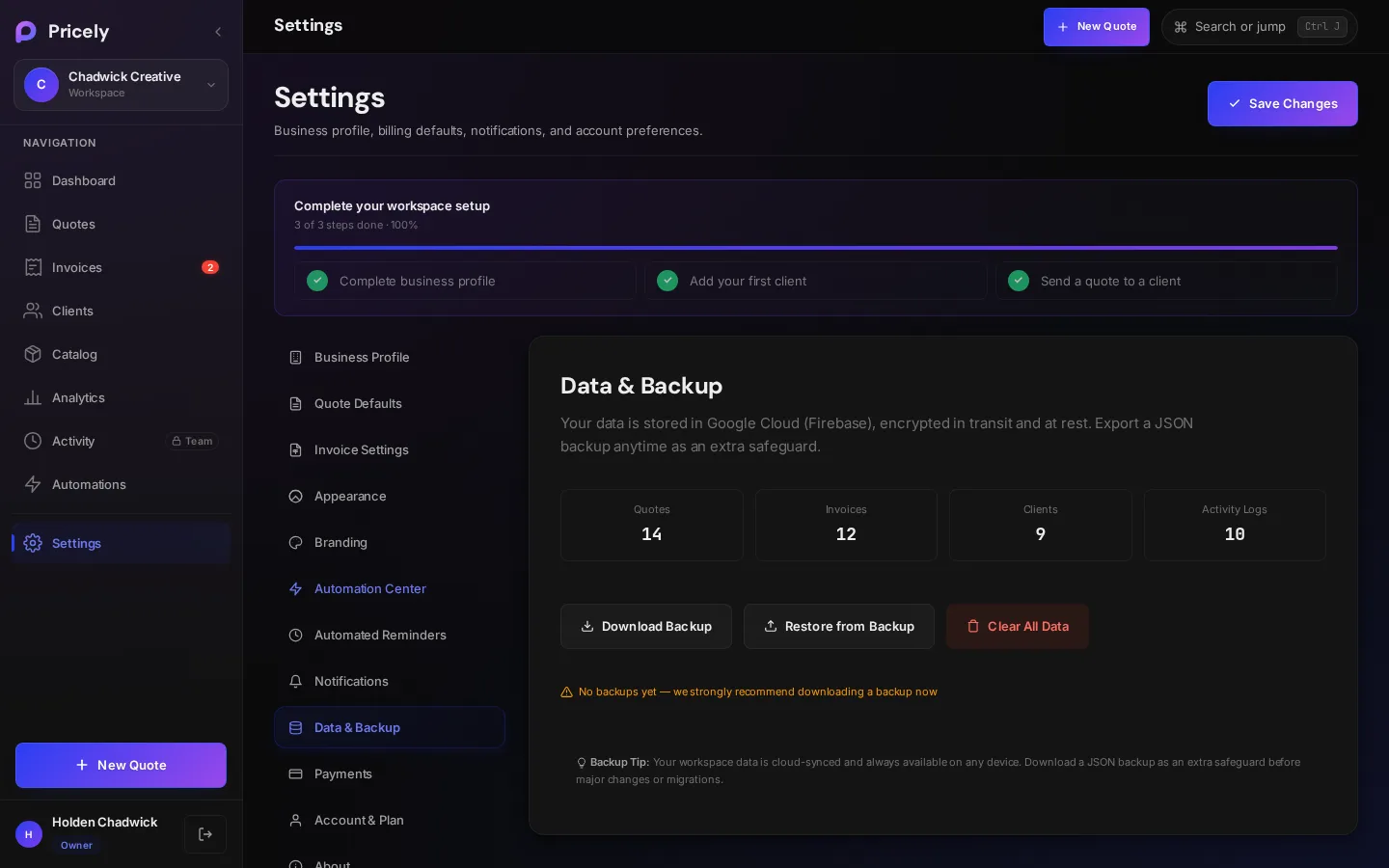1389x868 pixels.
Task: Click the Send a quote checkmark
Action: tap(1019, 281)
